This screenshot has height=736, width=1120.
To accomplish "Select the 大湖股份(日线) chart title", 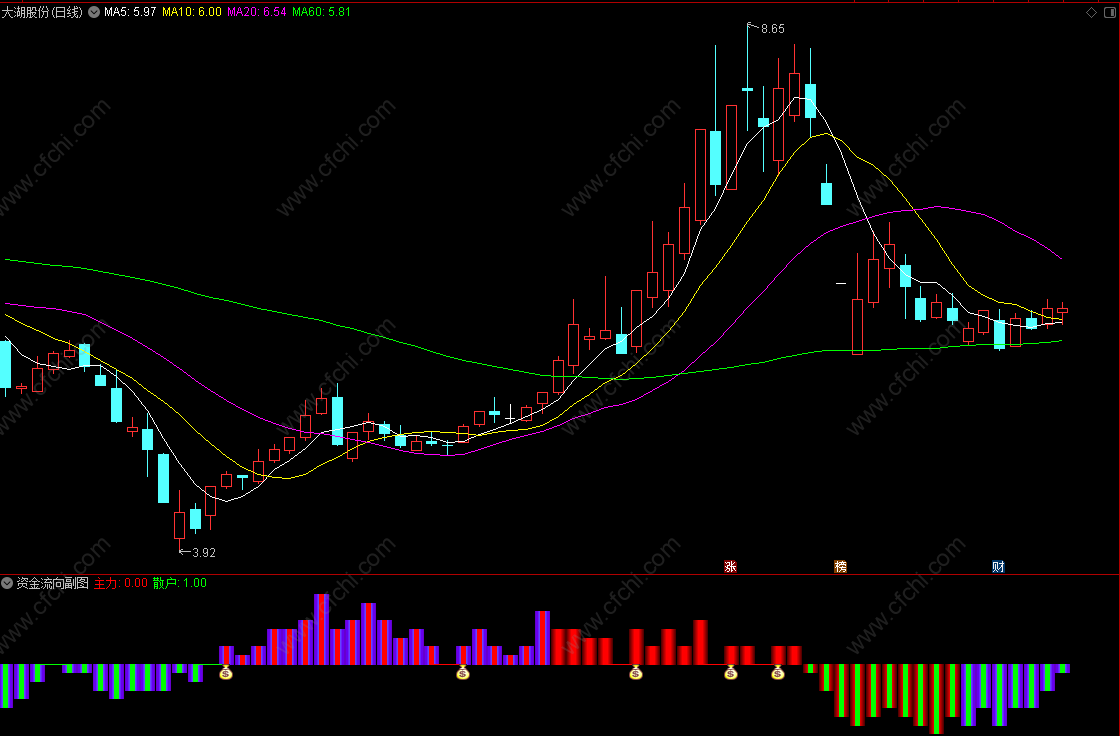I will coord(42,12).
